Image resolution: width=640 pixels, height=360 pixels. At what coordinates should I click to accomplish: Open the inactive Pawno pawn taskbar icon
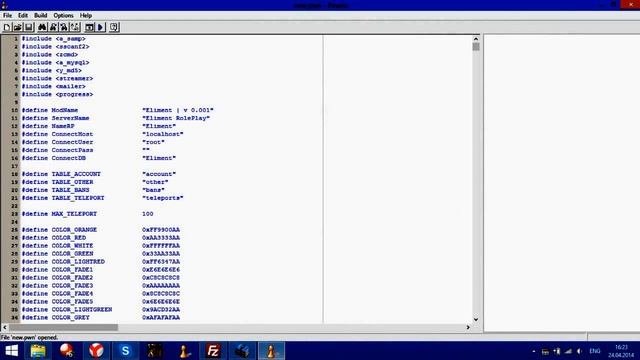tap(184, 351)
